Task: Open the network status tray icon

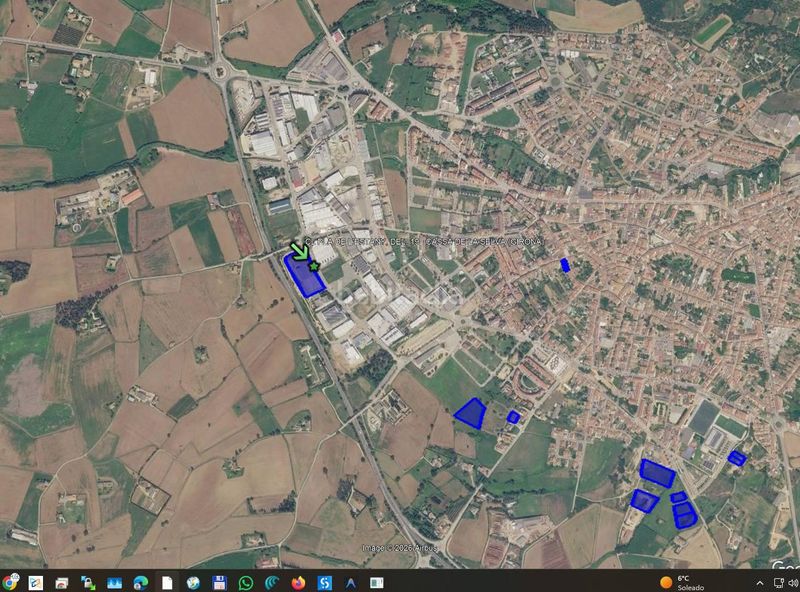Action: (779, 583)
